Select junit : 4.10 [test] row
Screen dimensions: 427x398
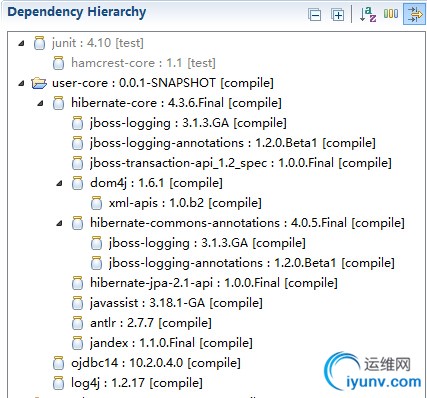click(x=98, y=43)
